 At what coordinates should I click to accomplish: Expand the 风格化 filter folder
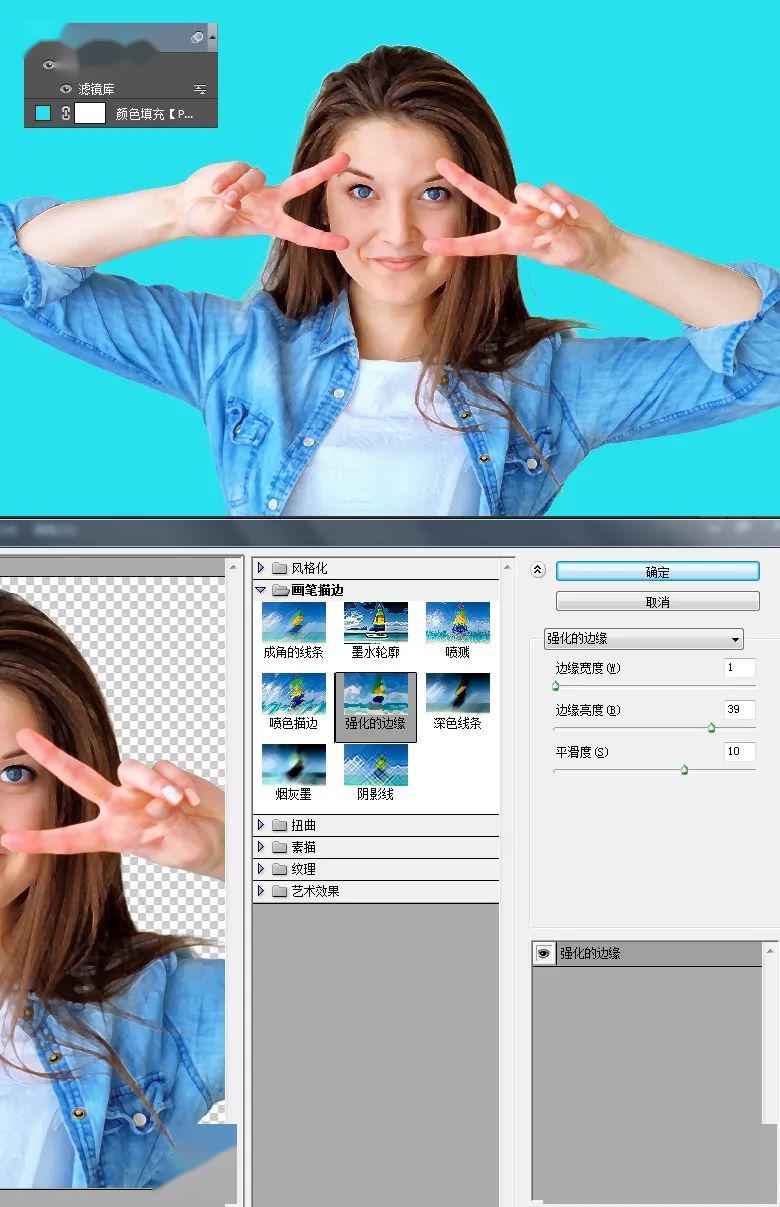262,568
